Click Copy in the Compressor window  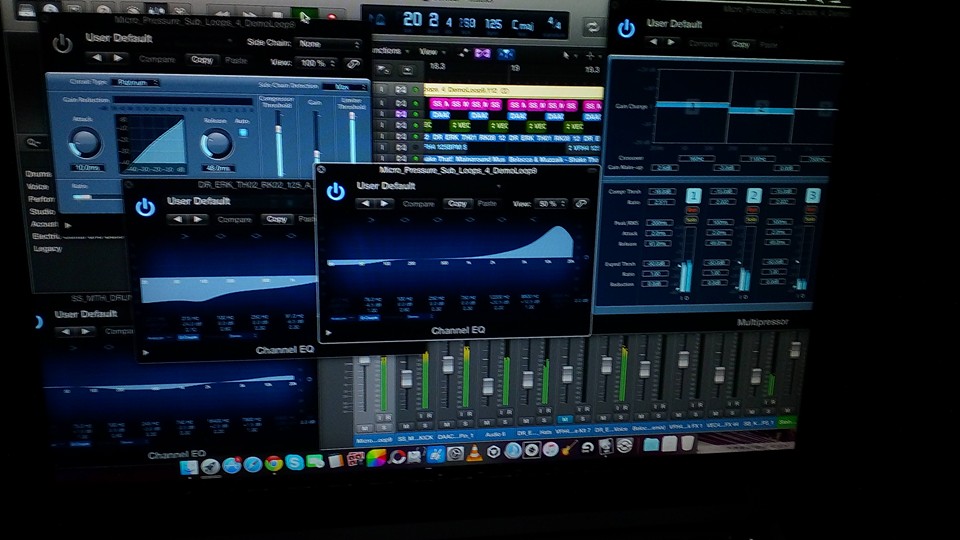201,59
